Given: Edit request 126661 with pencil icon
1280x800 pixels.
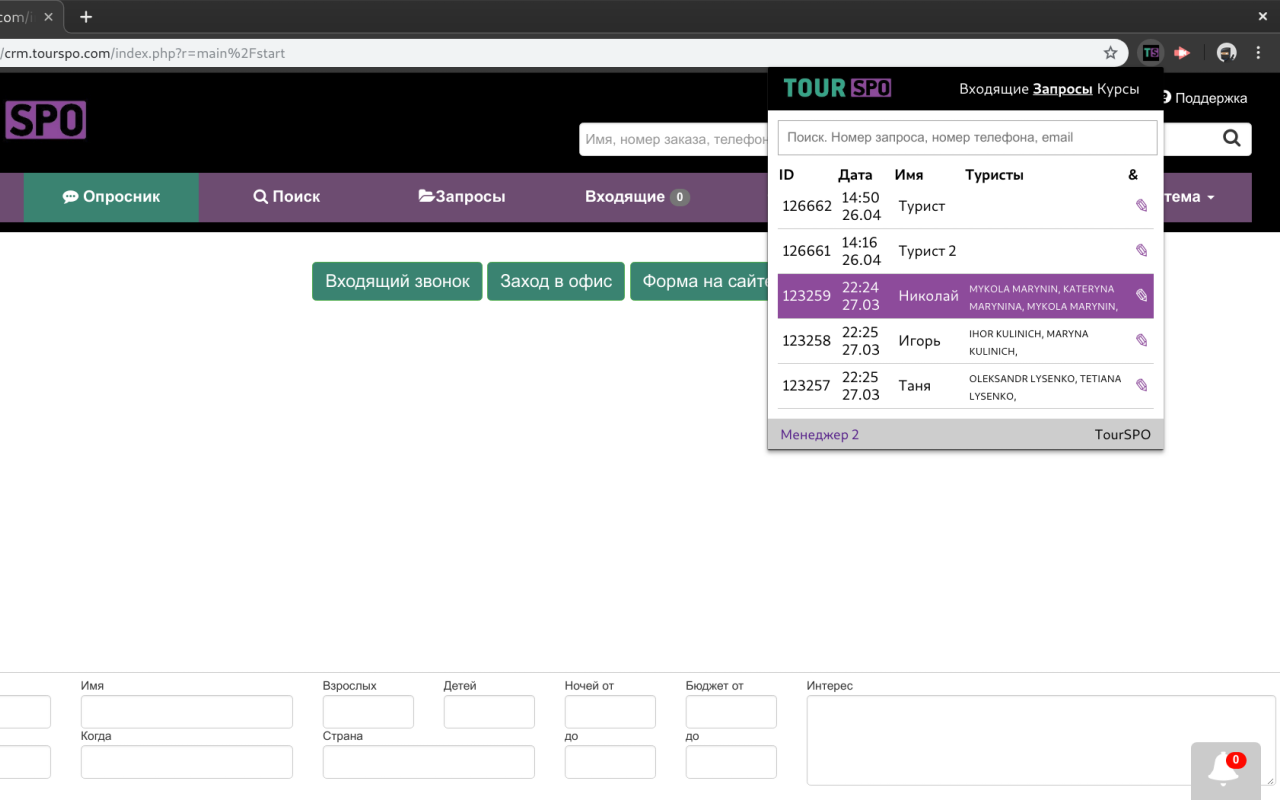Looking at the screenshot, I should click(1141, 251).
